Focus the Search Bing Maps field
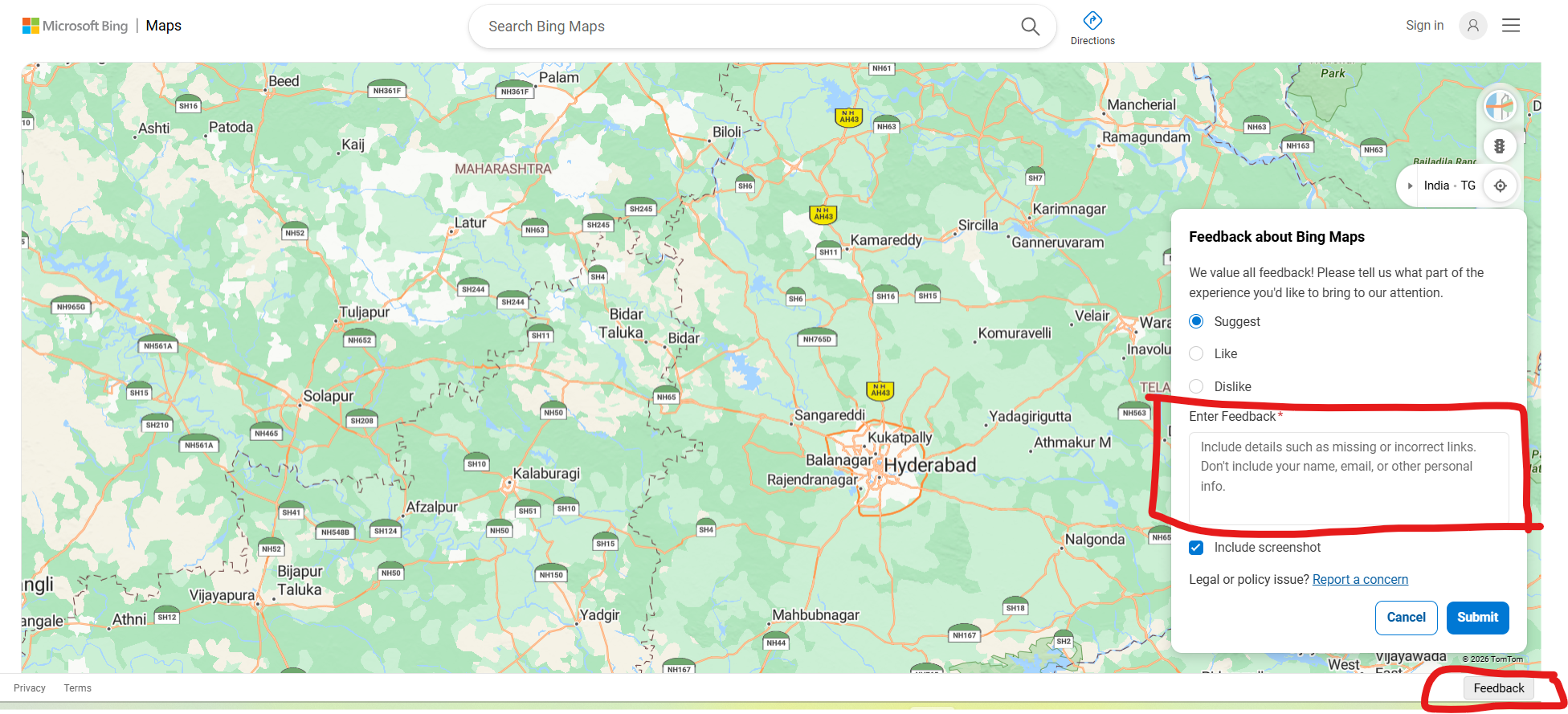The height and width of the screenshot is (714, 1568). [747, 27]
